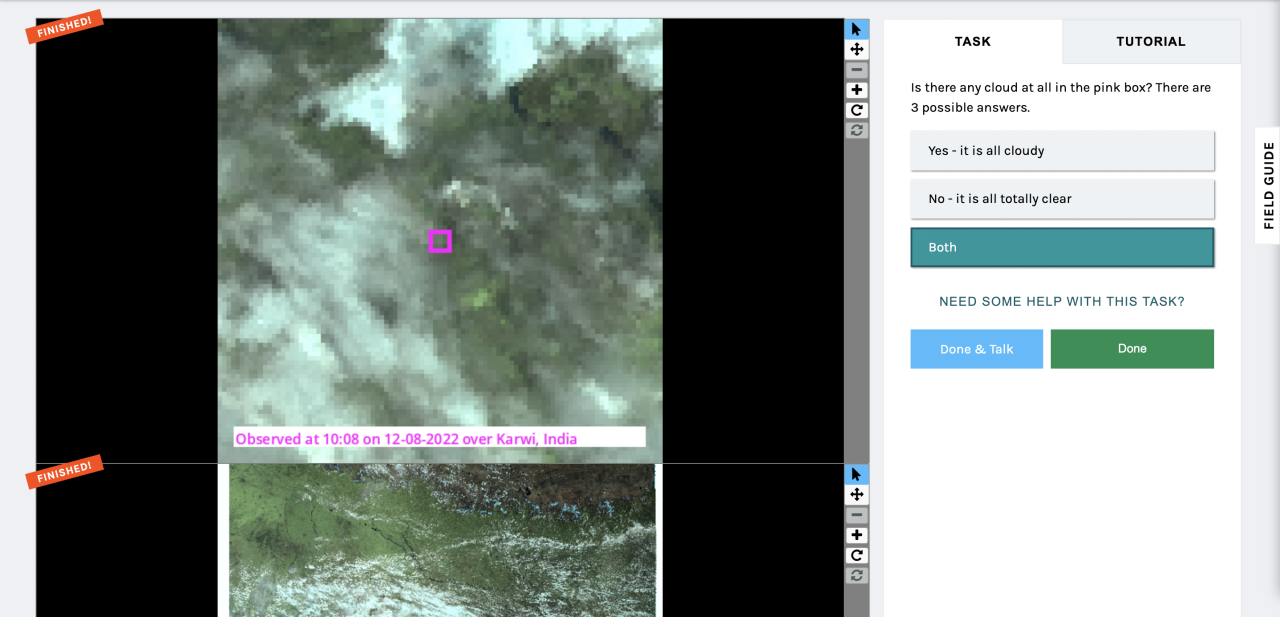Select the pointer tool on top image toolbar
The width and height of the screenshot is (1280, 617).
[x=857, y=29]
